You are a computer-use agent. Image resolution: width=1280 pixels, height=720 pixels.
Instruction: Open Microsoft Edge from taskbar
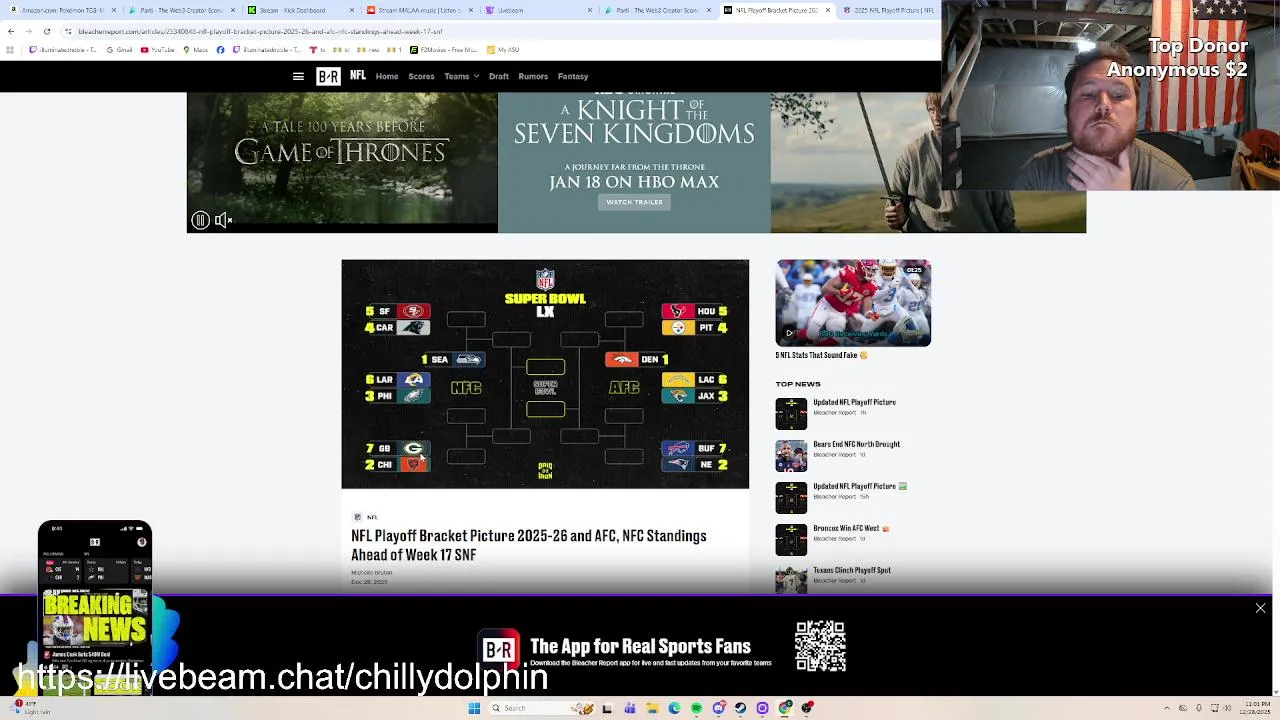coord(674,708)
